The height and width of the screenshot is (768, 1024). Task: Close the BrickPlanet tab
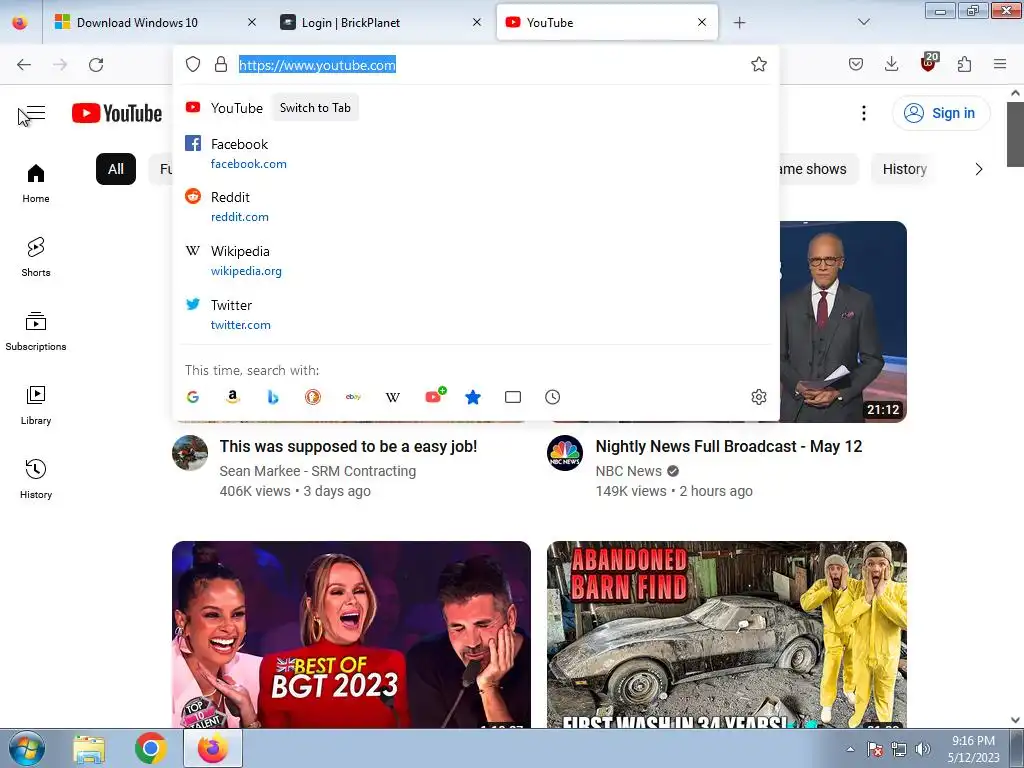click(x=477, y=22)
